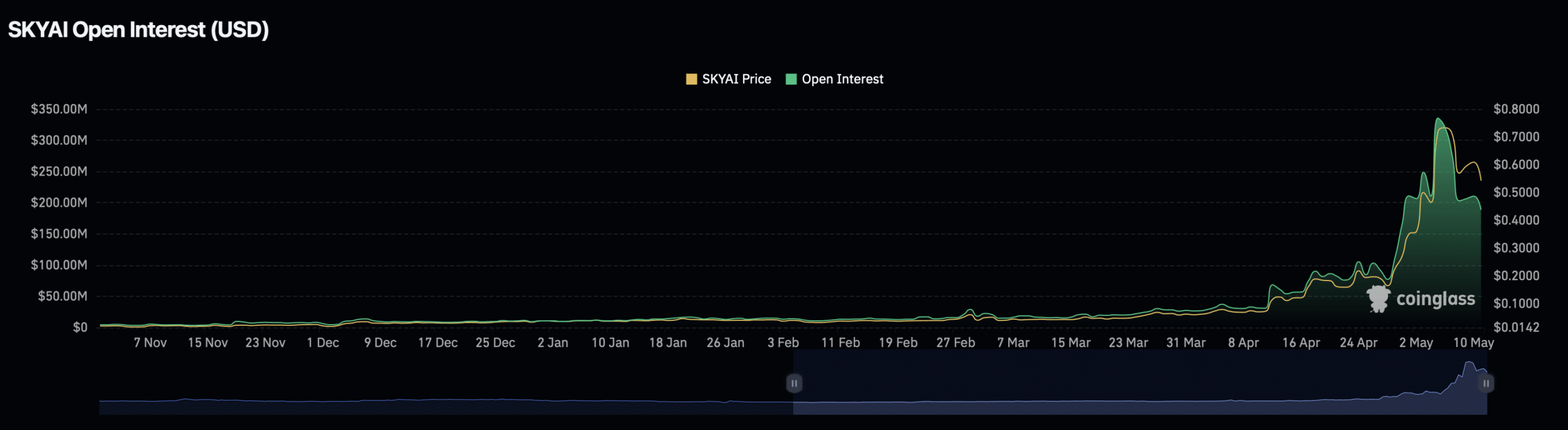Click the 18 Jan date label
1568x430 pixels.
(x=668, y=343)
